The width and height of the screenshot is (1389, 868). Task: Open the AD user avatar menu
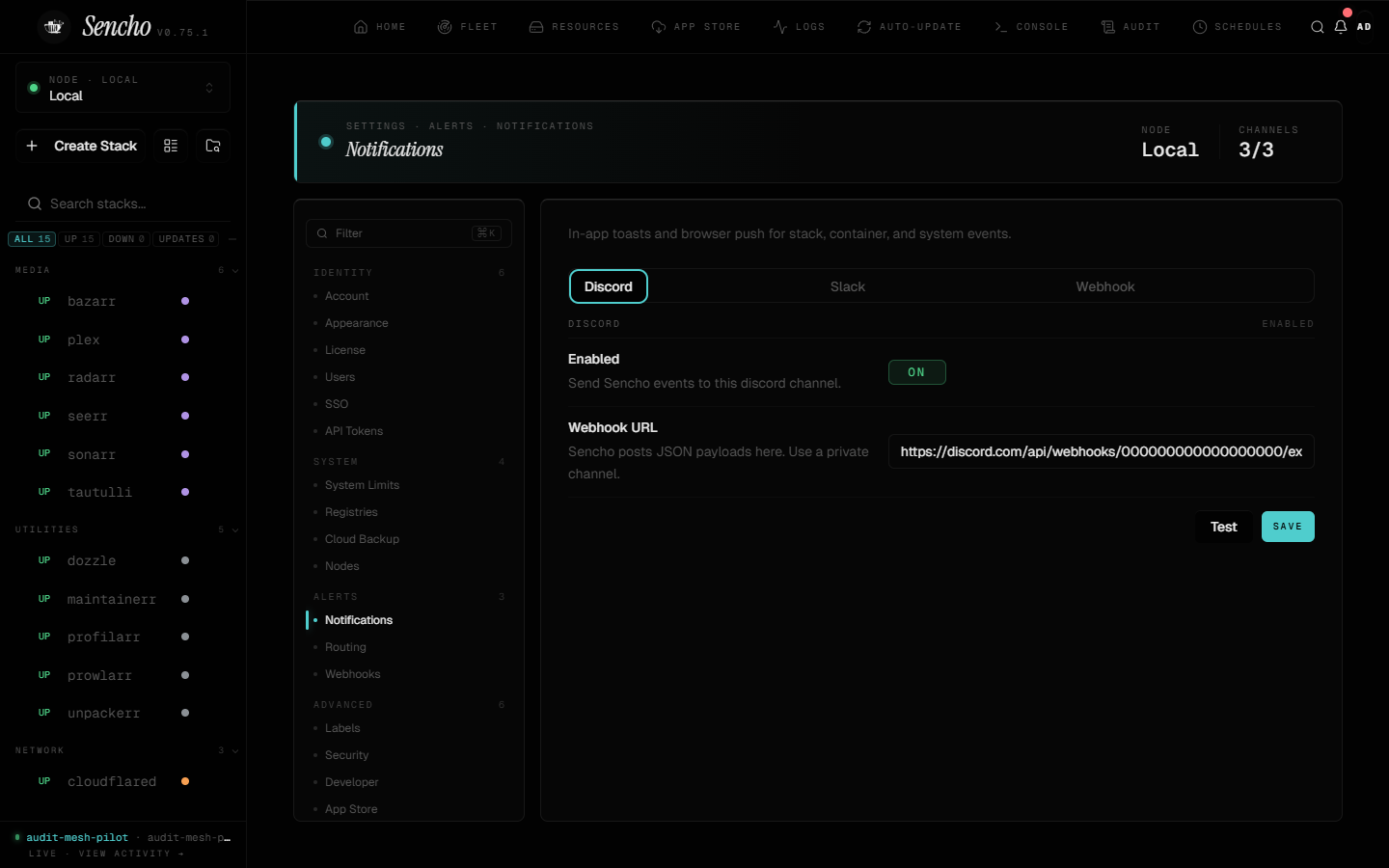tap(1364, 27)
